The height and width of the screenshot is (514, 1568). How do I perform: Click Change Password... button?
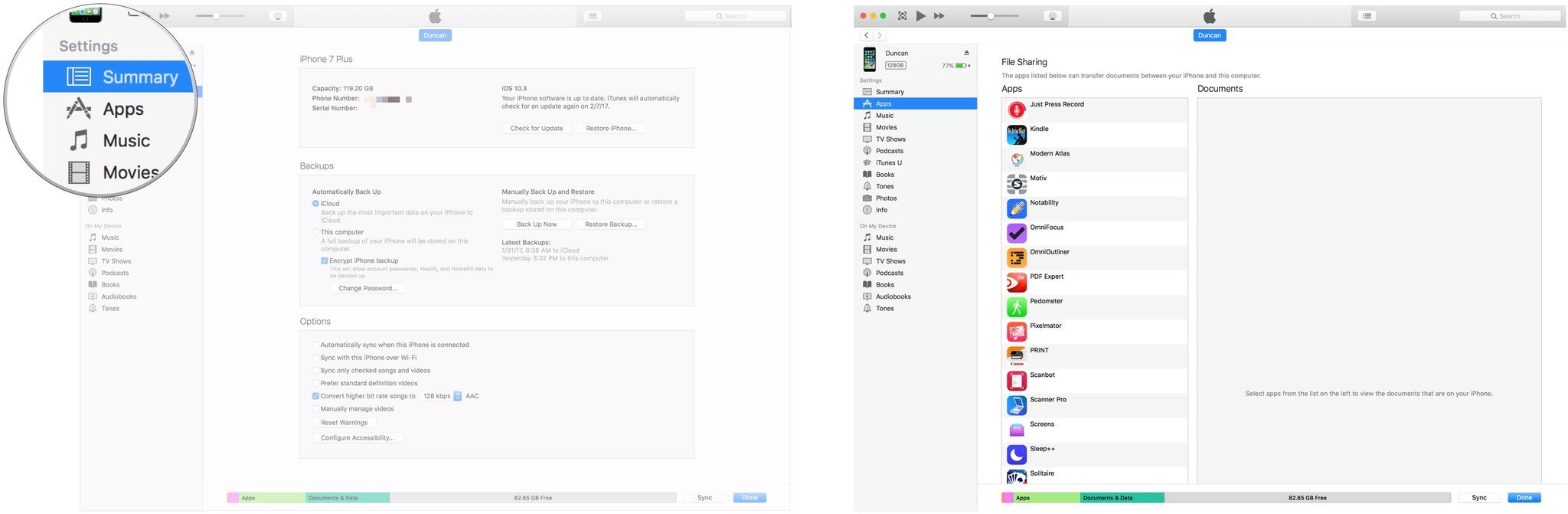click(368, 289)
